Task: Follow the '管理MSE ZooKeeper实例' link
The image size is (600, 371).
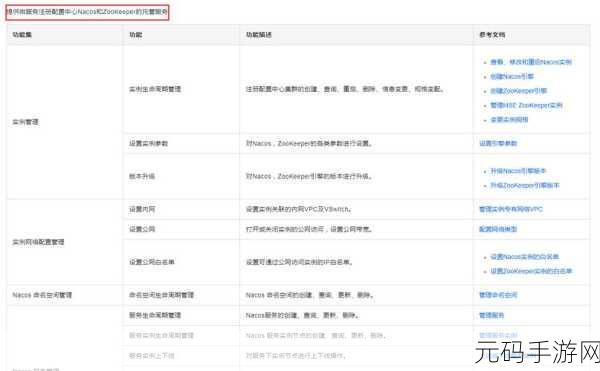Action: click(x=527, y=105)
